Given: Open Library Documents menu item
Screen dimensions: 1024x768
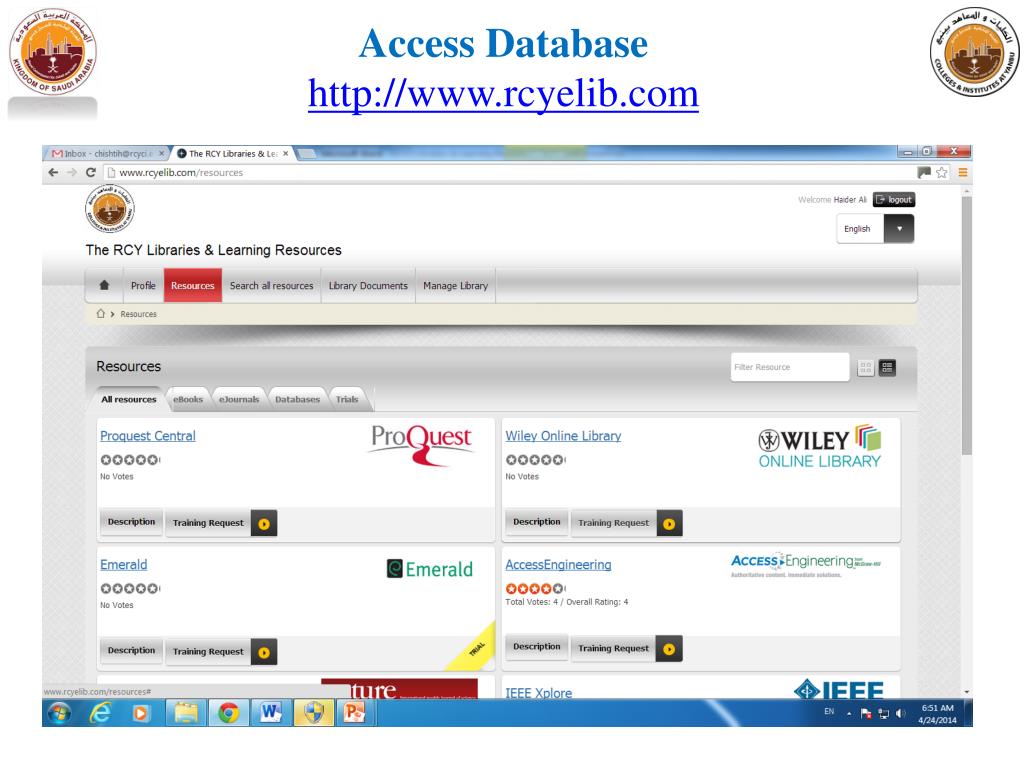Looking at the screenshot, I should 368,285.
